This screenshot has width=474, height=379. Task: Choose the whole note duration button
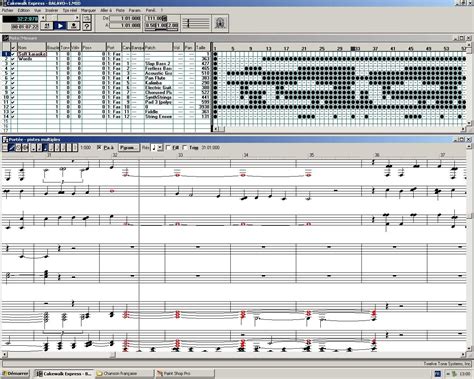point(33,147)
